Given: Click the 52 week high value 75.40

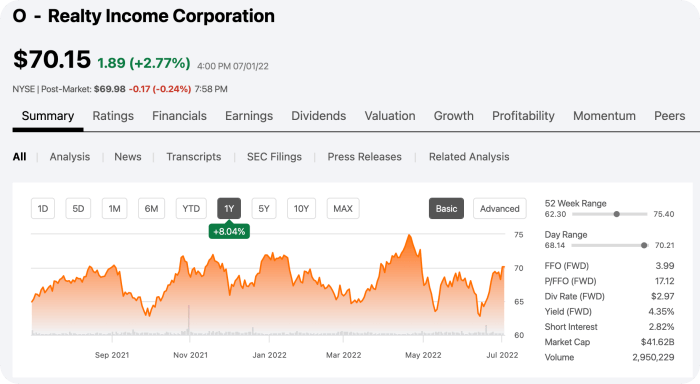Looking at the screenshot, I should point(663,214).
